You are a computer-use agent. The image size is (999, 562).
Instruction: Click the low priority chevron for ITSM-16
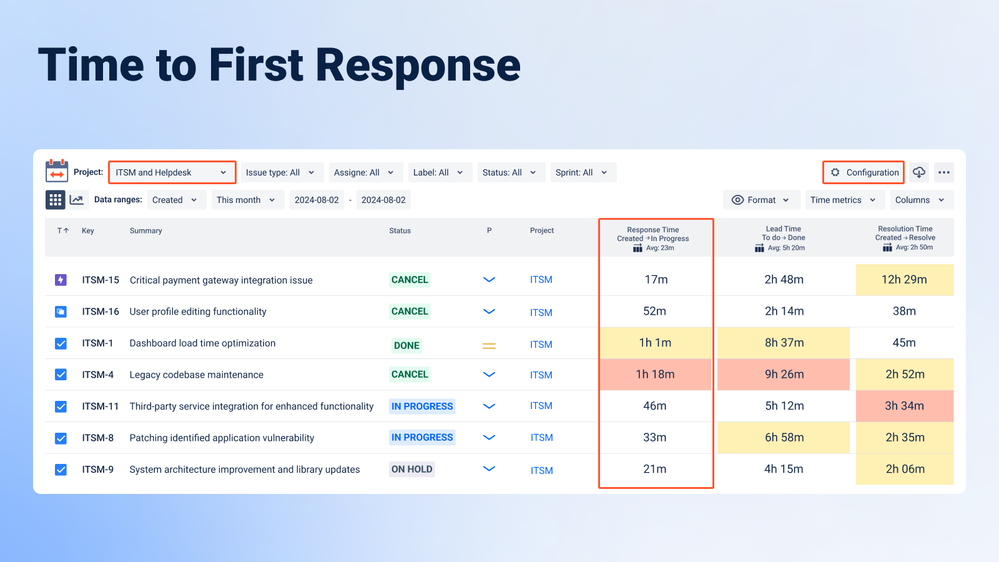tap(489, 312)
